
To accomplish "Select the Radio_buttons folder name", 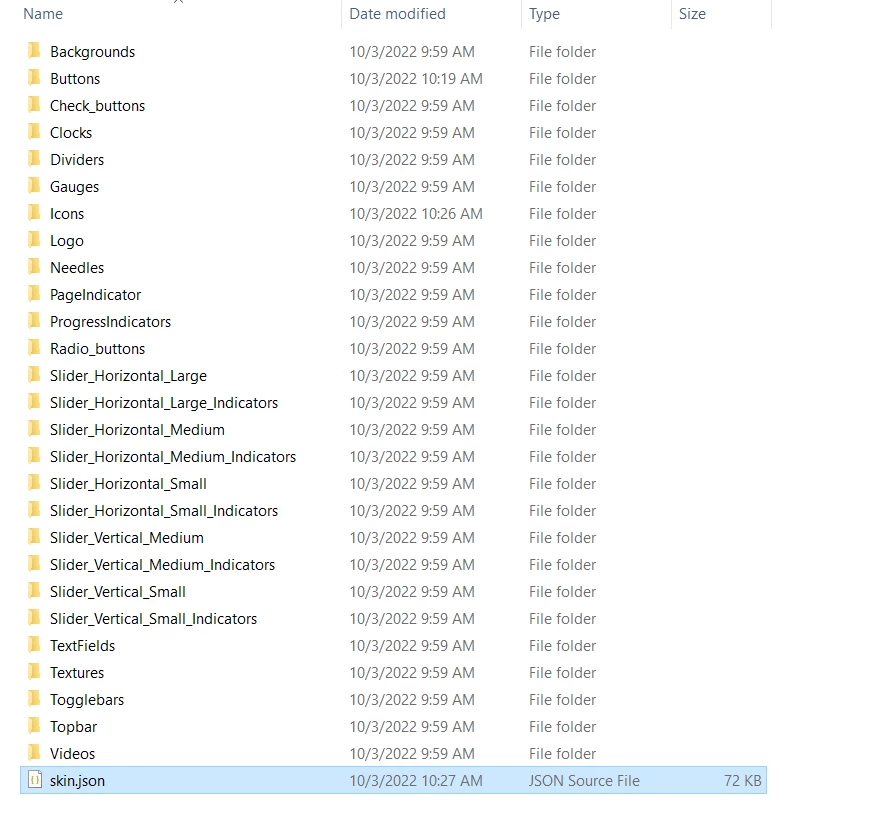I will pos(97,349).
